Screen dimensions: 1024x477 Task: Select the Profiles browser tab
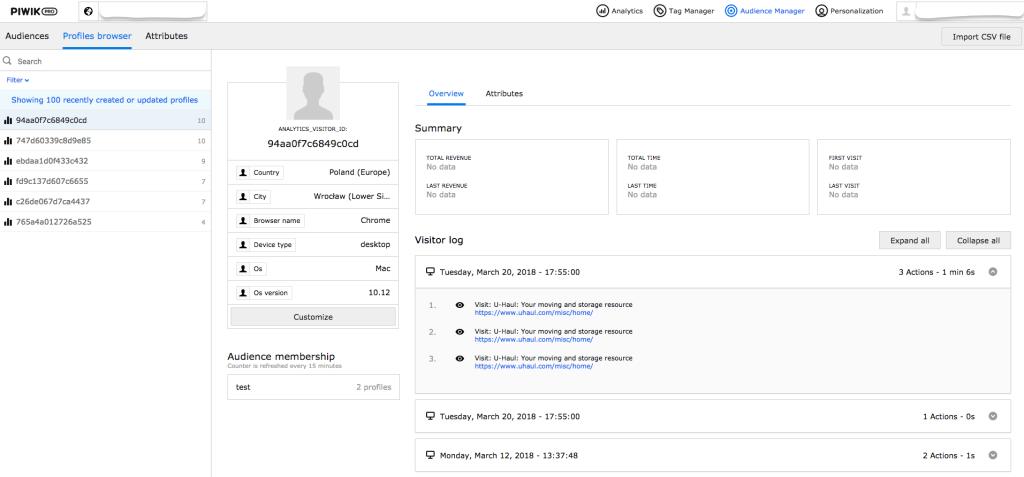click(x=97, y=36)
